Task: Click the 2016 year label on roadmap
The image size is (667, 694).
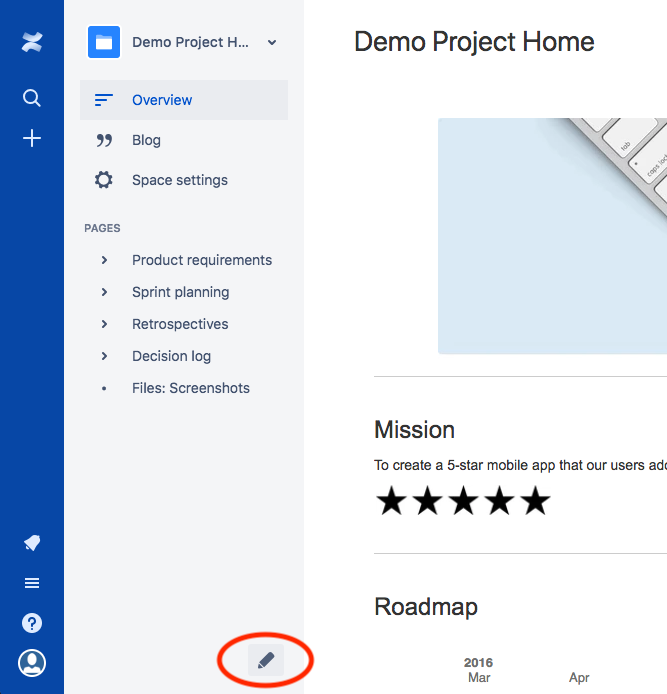Action: [x=478, y=663]
